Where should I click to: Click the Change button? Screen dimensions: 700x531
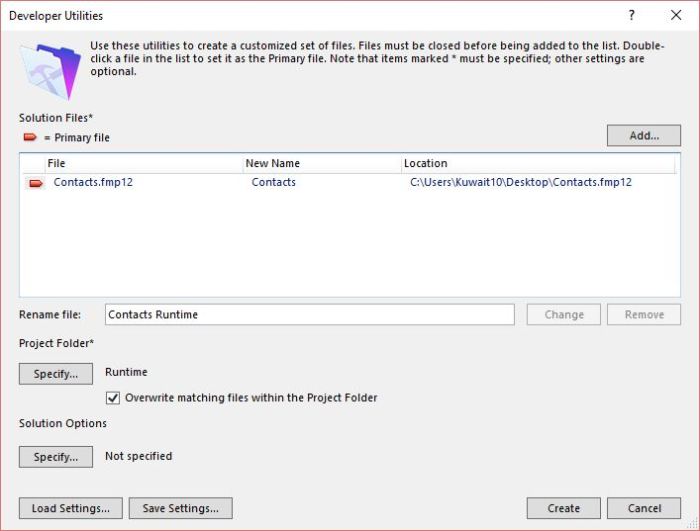(x=563, y=314)
